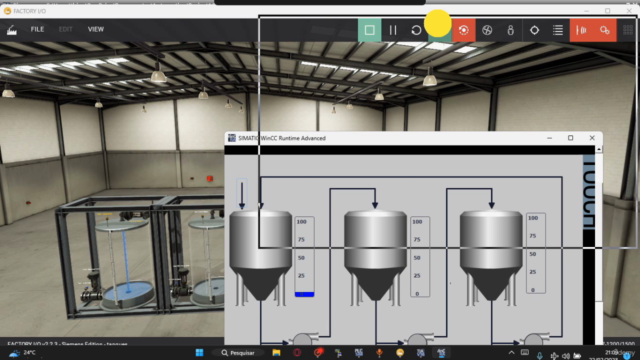
Task: Click the third tank in WinCC Runtime
Action: pyautogui.click(x=491, y=257)
